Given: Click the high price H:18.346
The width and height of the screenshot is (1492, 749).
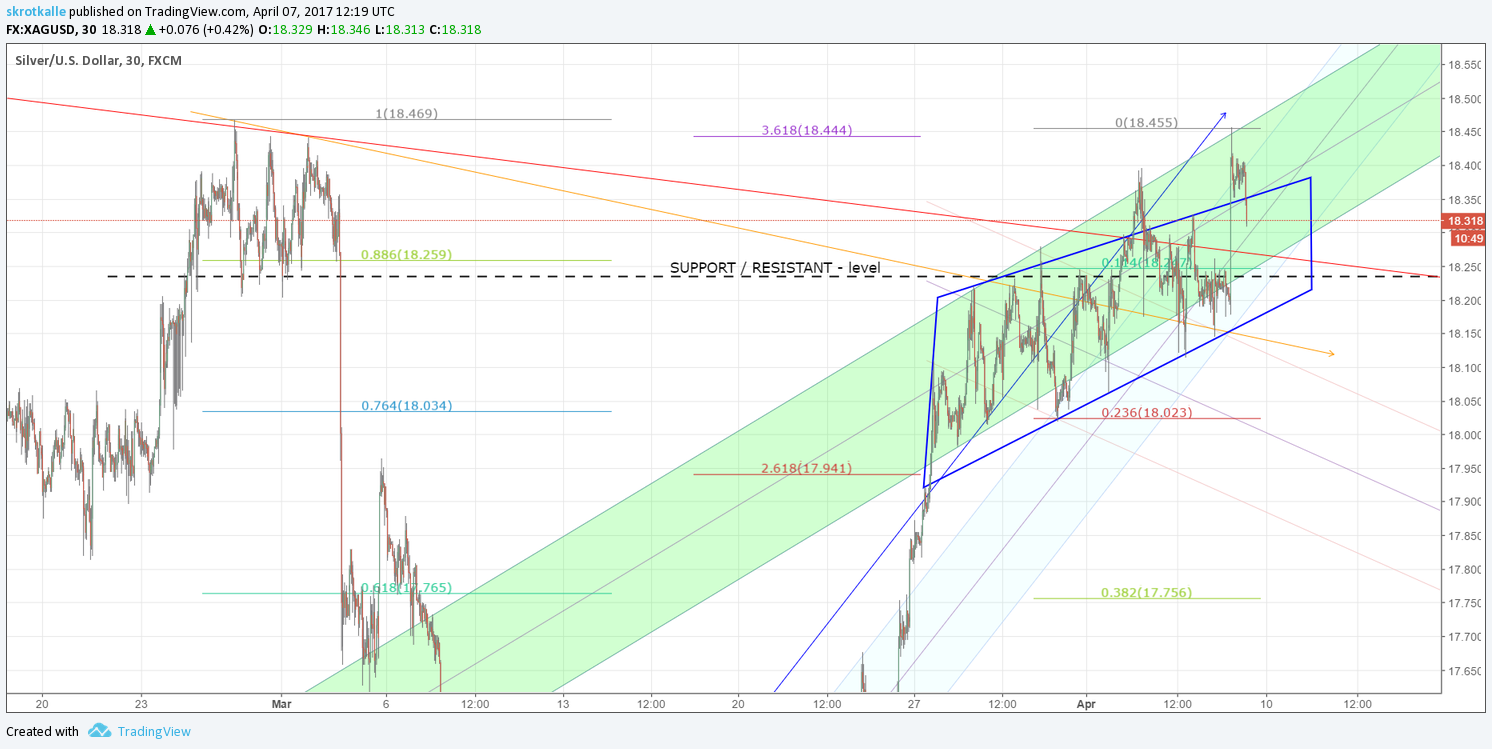Looking at the screenshot, I should 345,30.
